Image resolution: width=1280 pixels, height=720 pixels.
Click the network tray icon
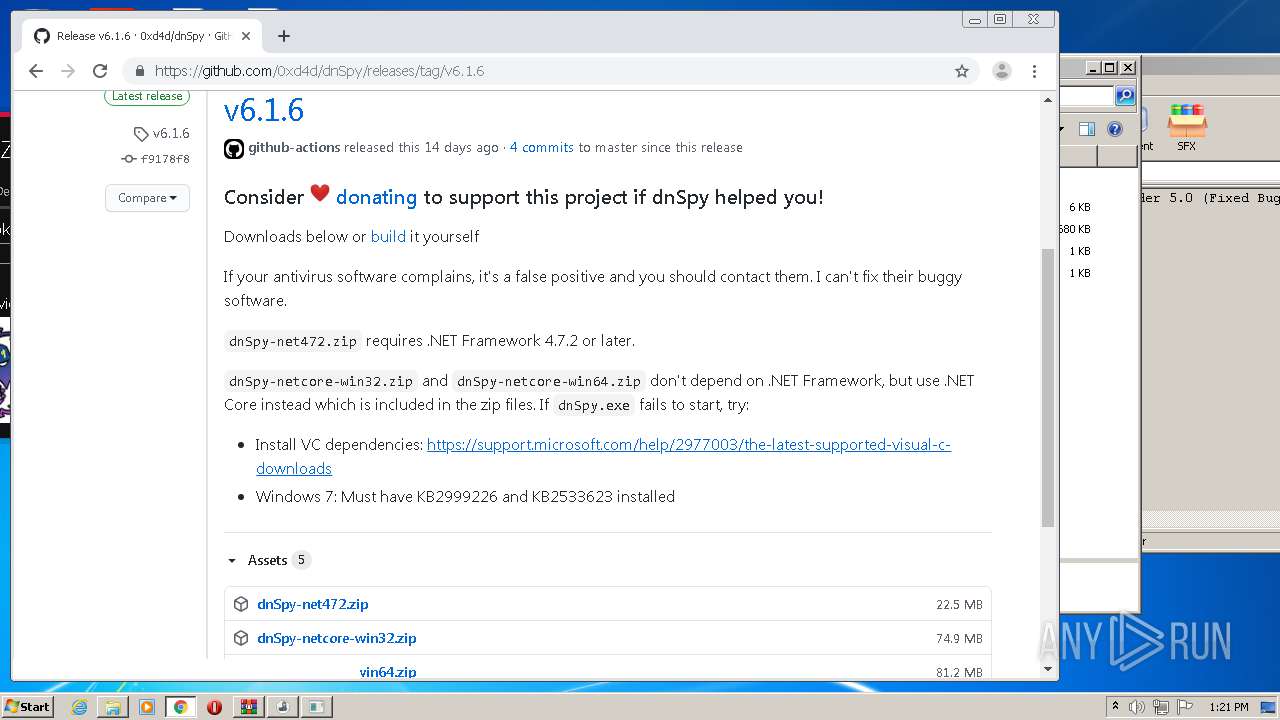click(x=1161, y=707)
